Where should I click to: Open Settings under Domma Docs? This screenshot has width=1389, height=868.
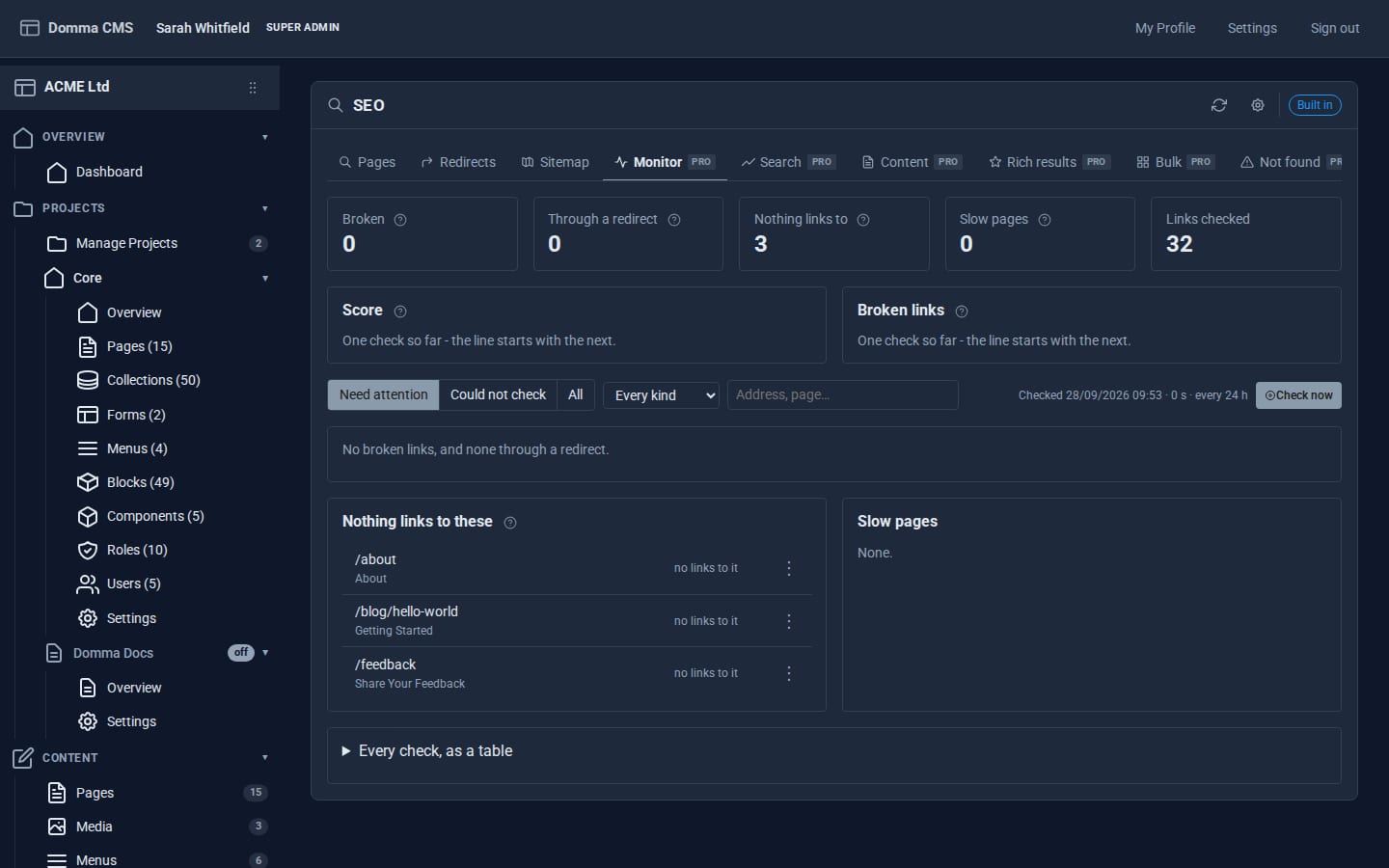tap(131, 721)
